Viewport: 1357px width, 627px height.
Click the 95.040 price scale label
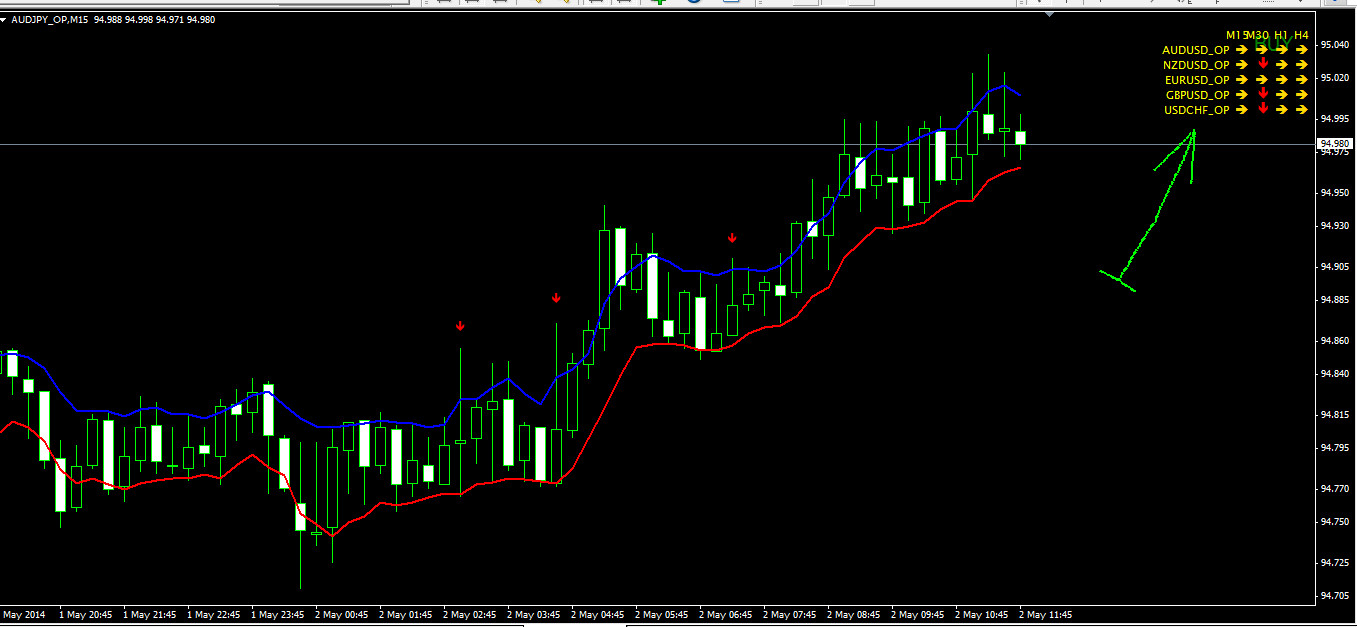1335,45
